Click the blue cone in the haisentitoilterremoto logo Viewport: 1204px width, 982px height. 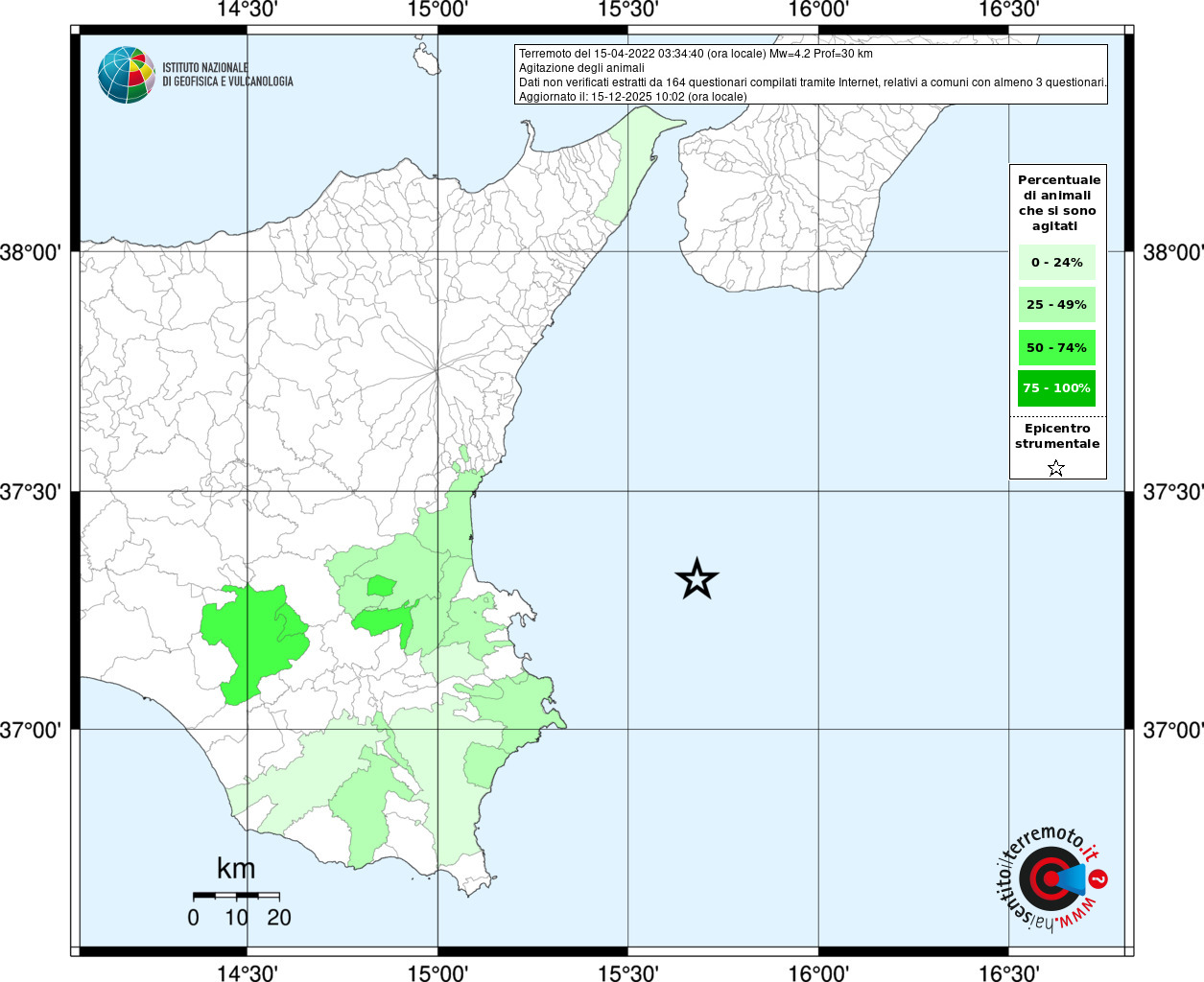point(1071,878)
